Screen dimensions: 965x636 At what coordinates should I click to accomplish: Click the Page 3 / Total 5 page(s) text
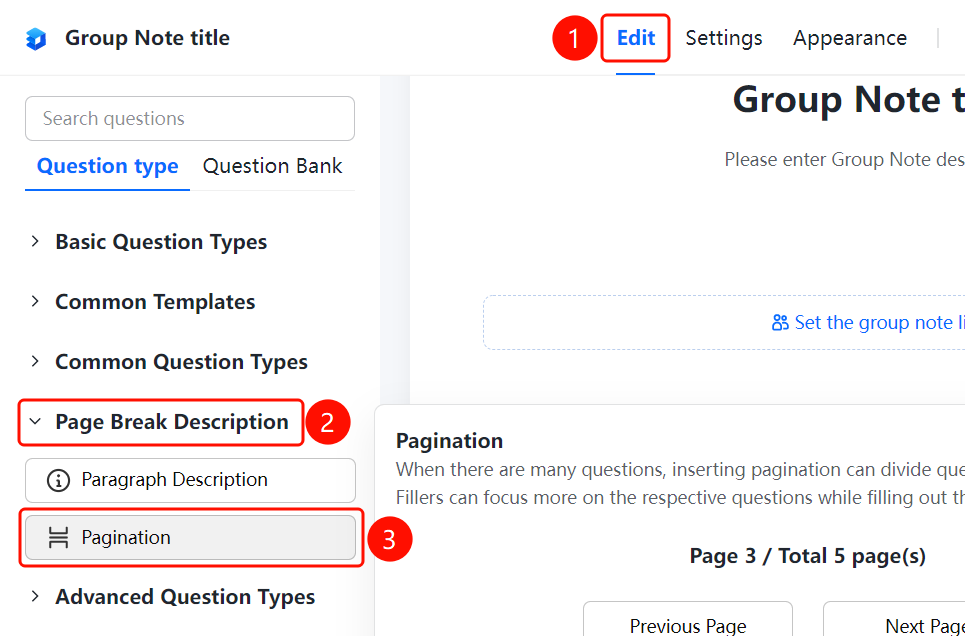(807, 556)
